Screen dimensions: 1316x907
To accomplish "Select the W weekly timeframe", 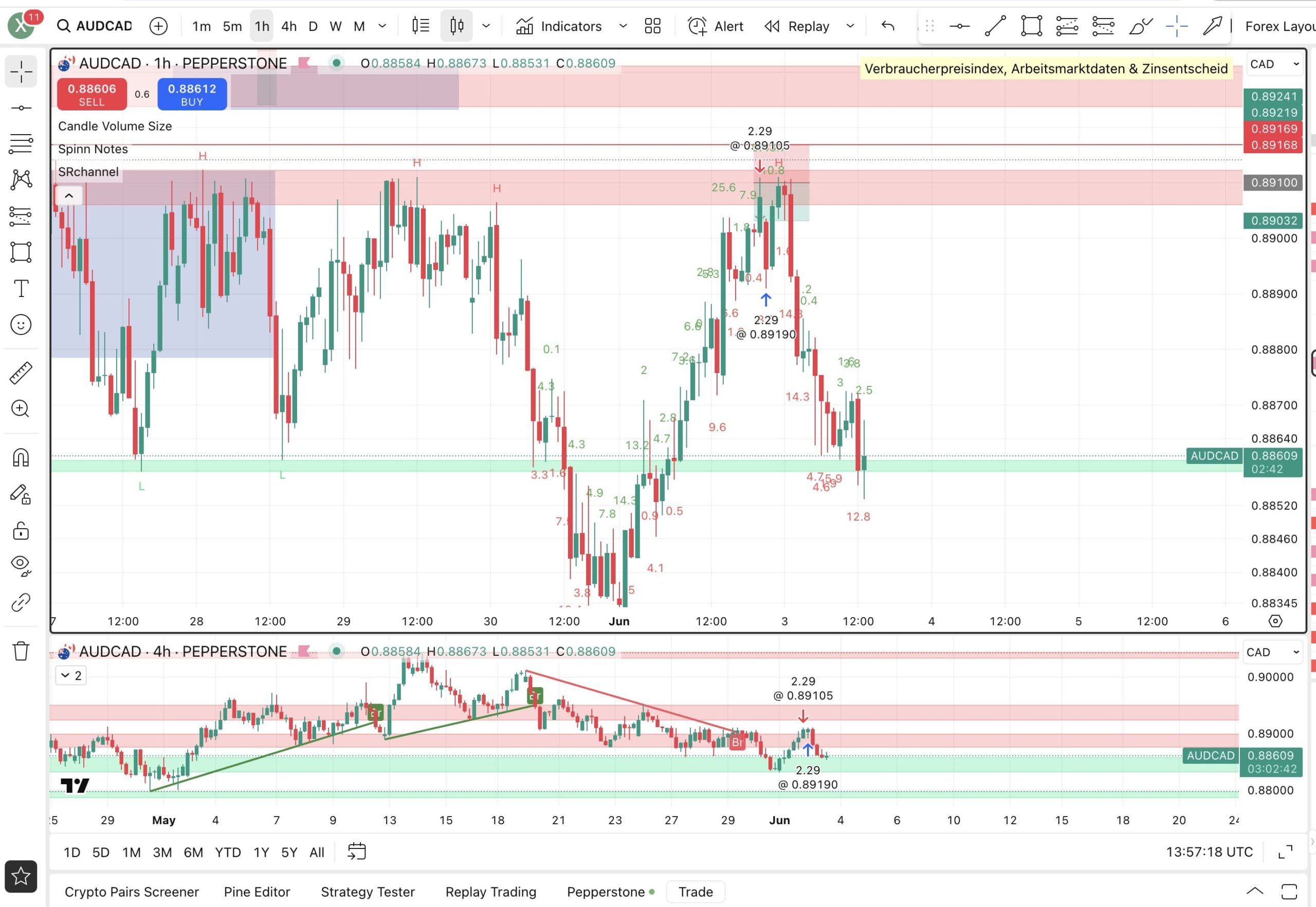I will [x=335, y=26].
